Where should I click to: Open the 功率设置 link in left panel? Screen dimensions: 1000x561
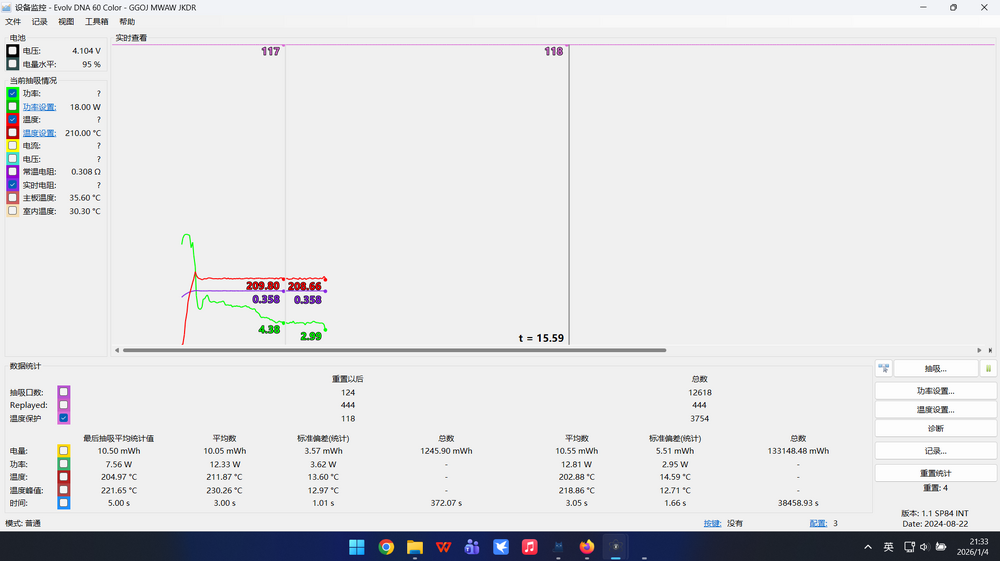click(x=39, y=107)
